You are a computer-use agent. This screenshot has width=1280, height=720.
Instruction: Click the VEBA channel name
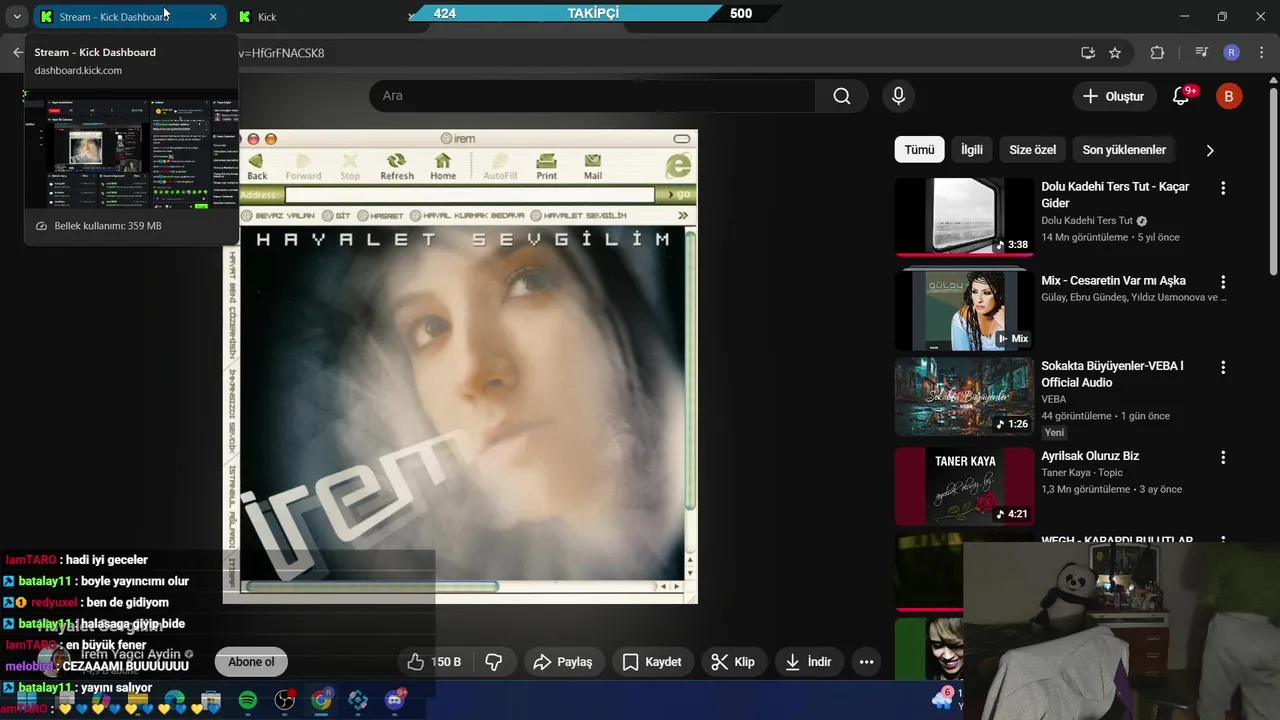coord(1054,399)
